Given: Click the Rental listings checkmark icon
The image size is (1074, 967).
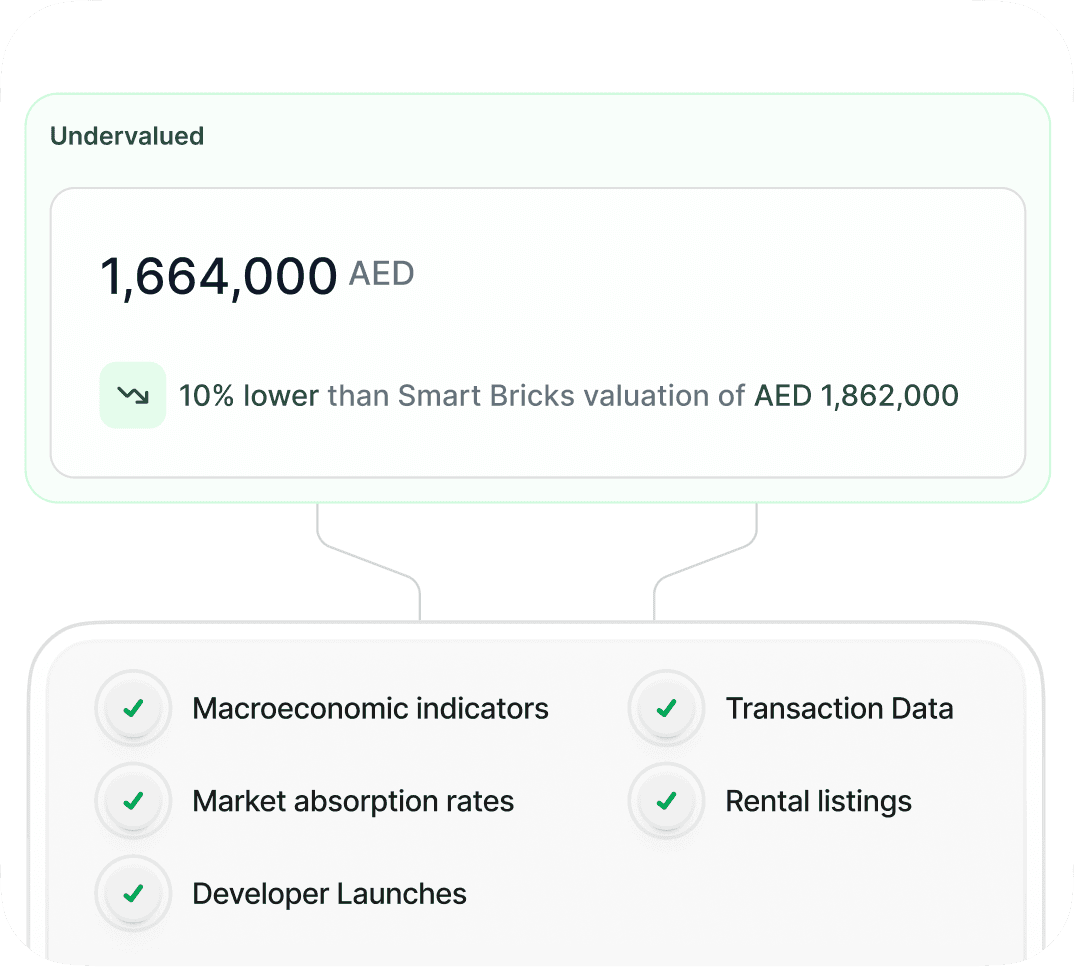Looking at the screenshot, I should click(666, 801).
